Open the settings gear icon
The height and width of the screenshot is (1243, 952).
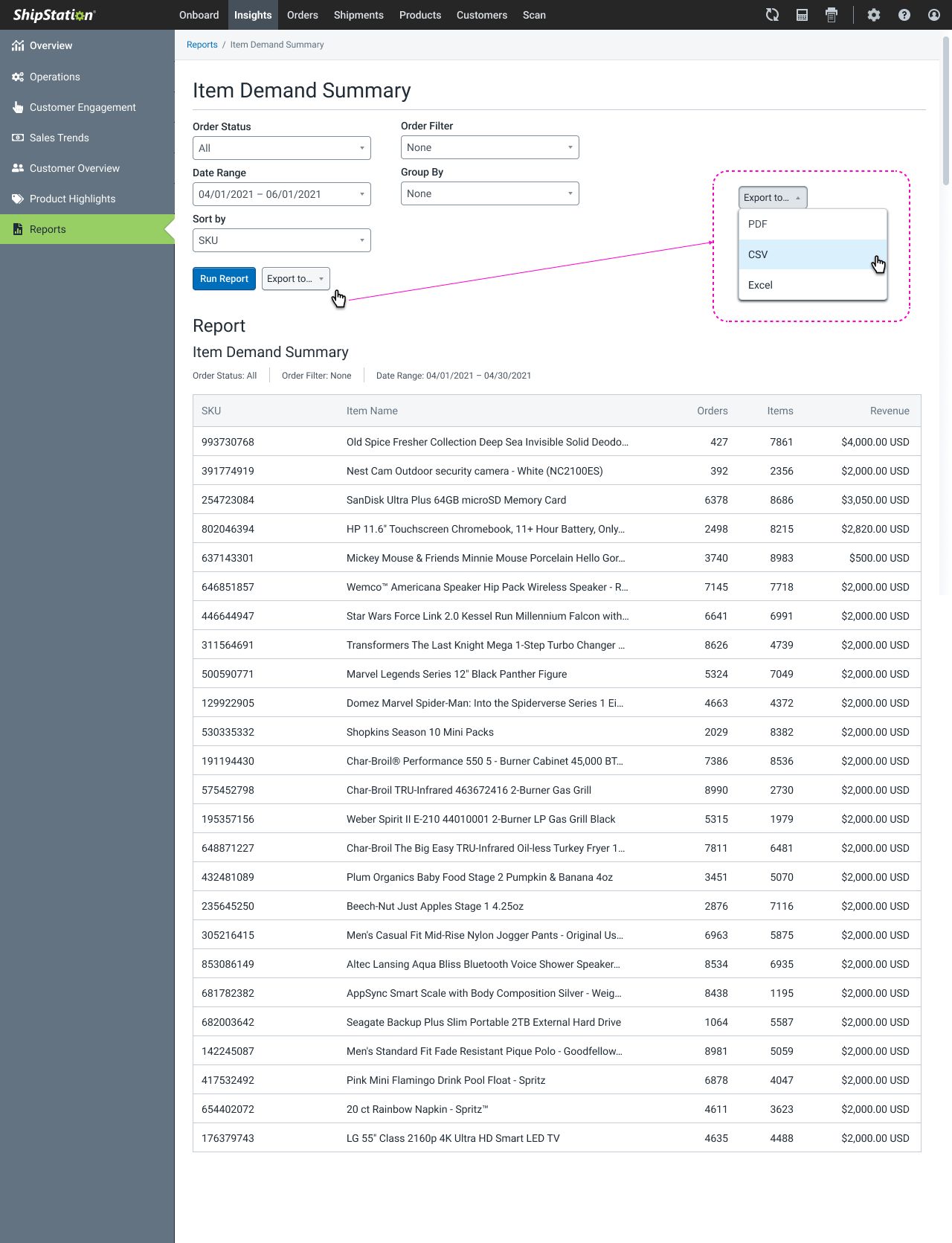coord(874,15)
